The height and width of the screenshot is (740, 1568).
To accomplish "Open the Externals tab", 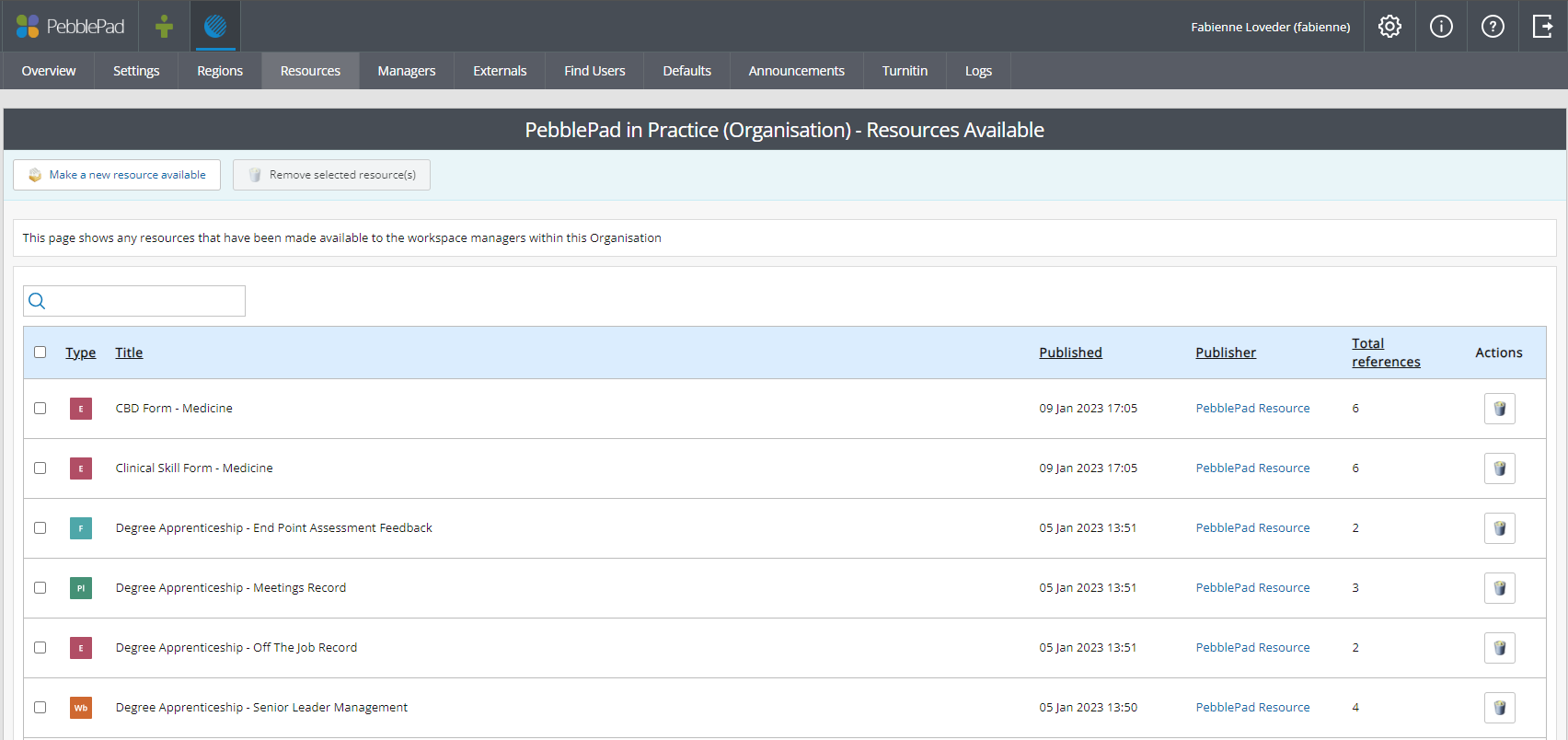I will pos(500,71).
